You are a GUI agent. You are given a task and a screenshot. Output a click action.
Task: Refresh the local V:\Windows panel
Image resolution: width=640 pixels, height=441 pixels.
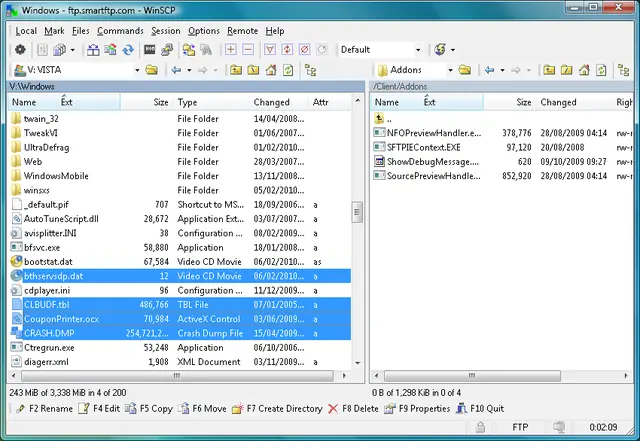(288, 70)
